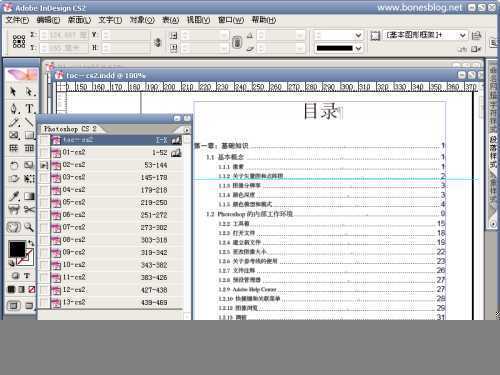Switch to Normal view mode in toolbox
Viewport: 500px width, 375px height.
[14, 305]
